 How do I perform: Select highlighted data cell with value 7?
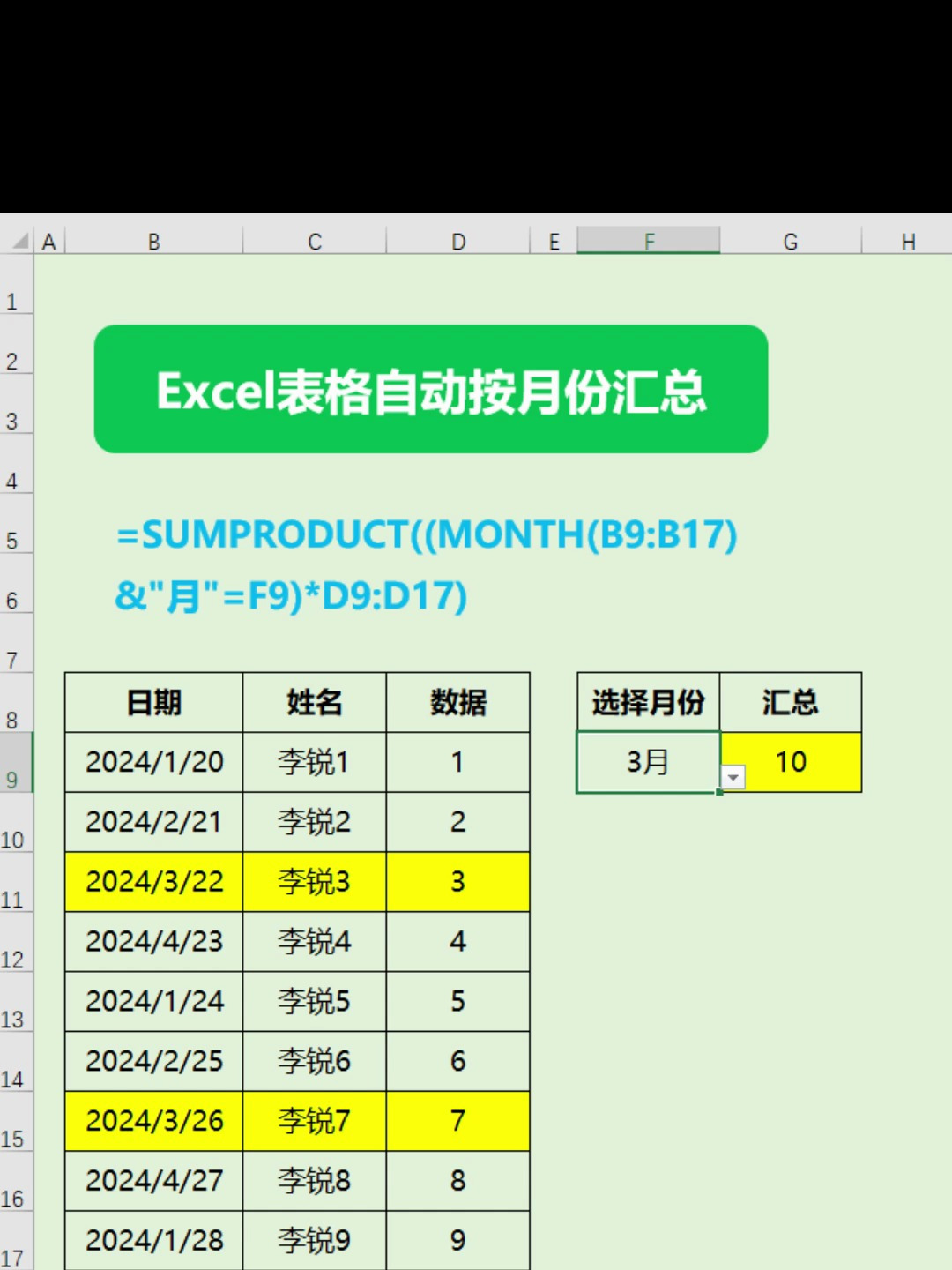point(458,1122)
